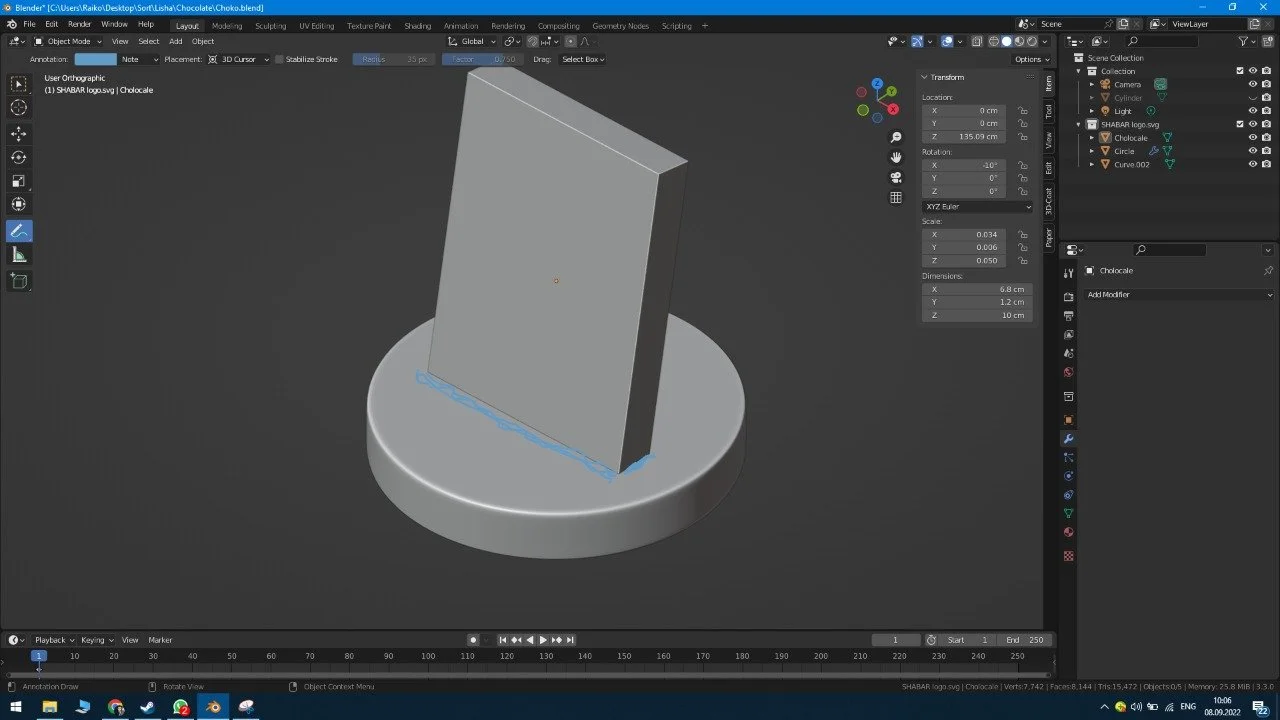1280x720 pixels.
Task: Open the Render menu
Action: coord(79,24)
